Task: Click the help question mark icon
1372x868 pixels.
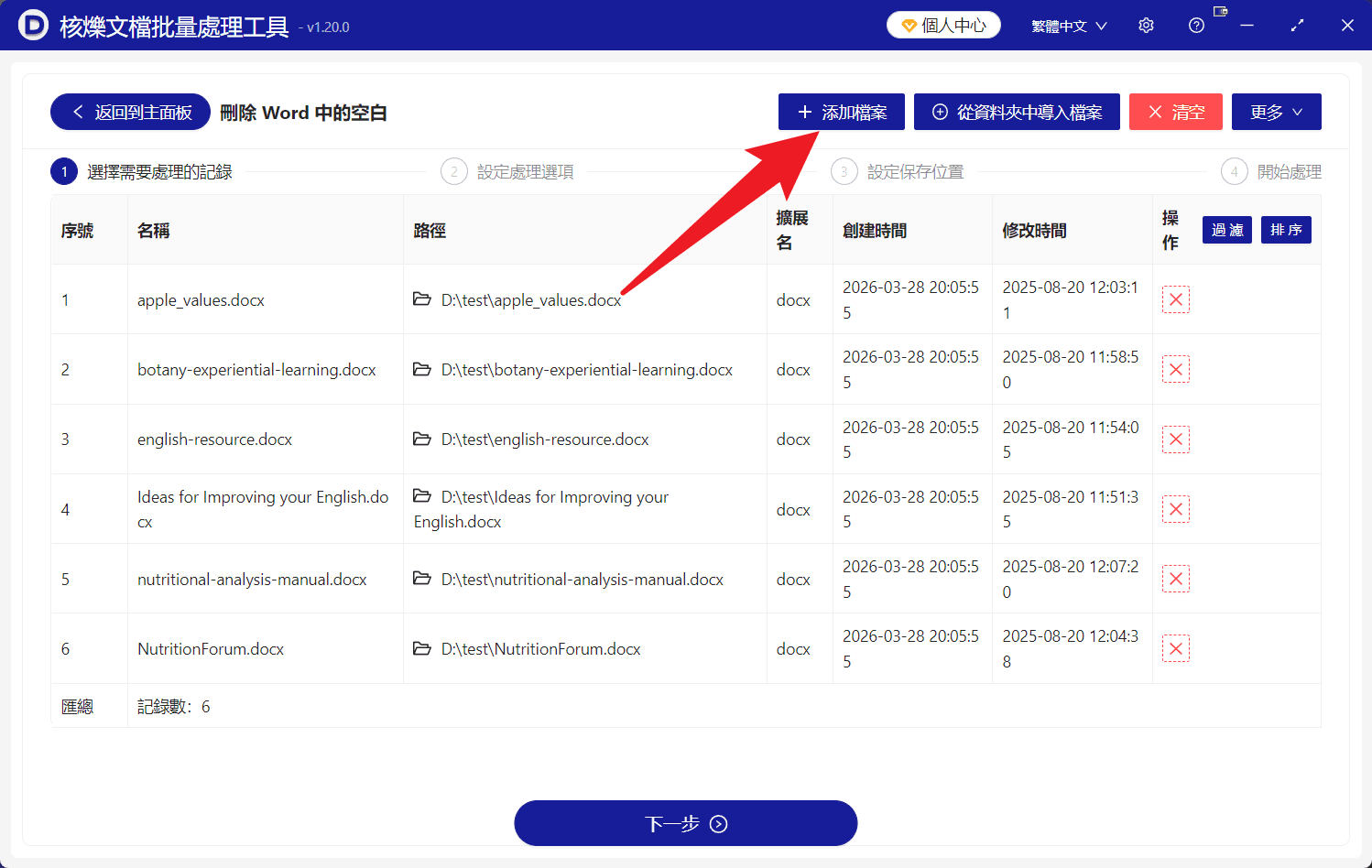Action: pyautogui.click(x=1196, y=25)
